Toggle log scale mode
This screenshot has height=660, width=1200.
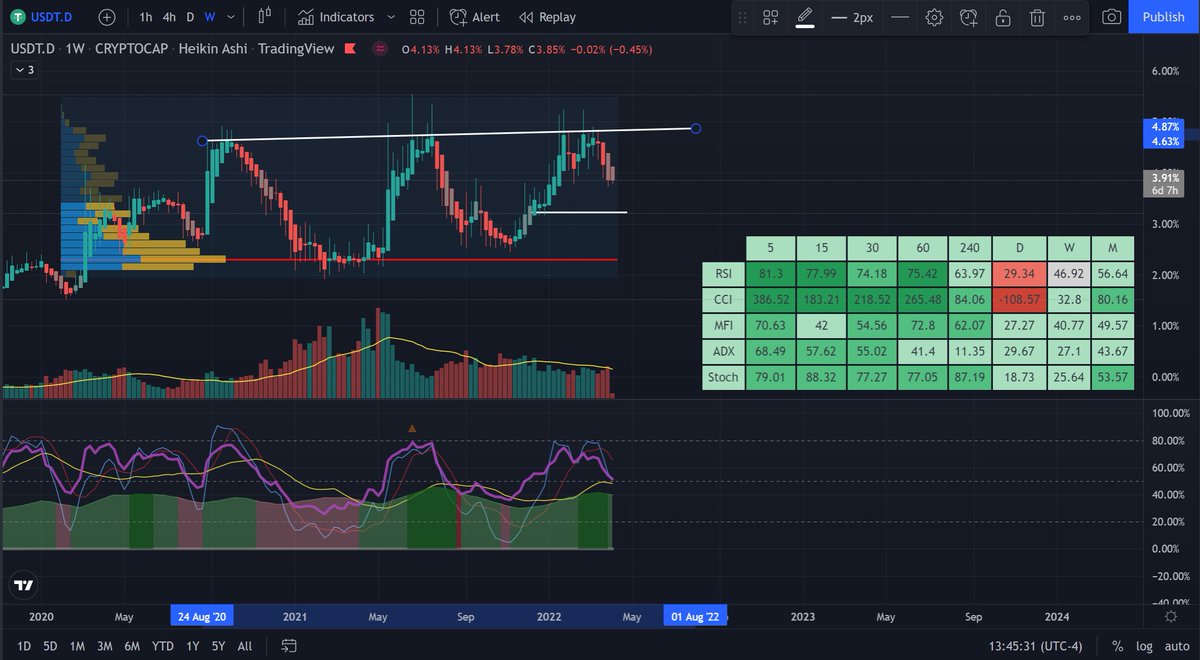point(1143,646)
